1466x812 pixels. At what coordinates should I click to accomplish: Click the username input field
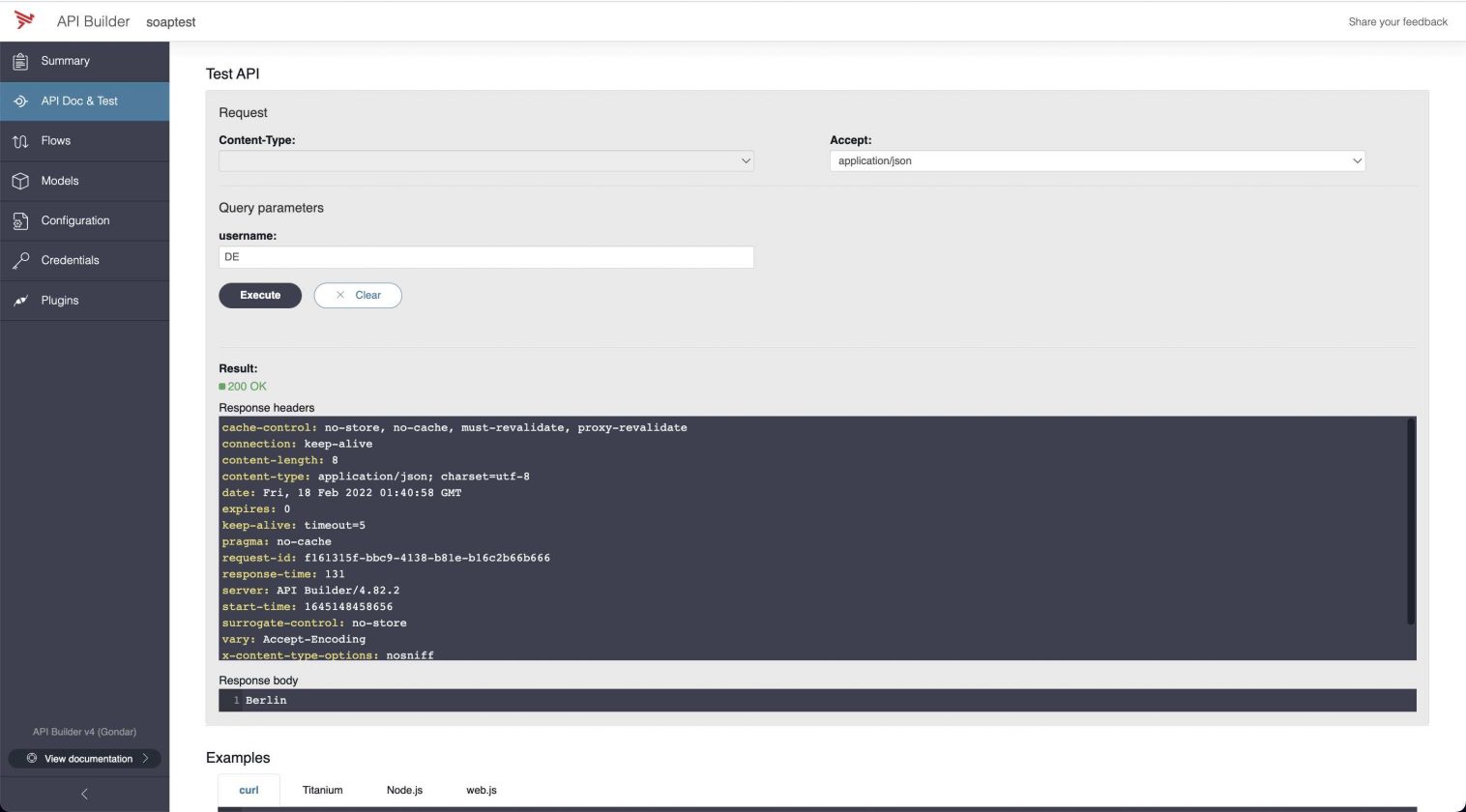pyautogui.click(x=485, y=257)
